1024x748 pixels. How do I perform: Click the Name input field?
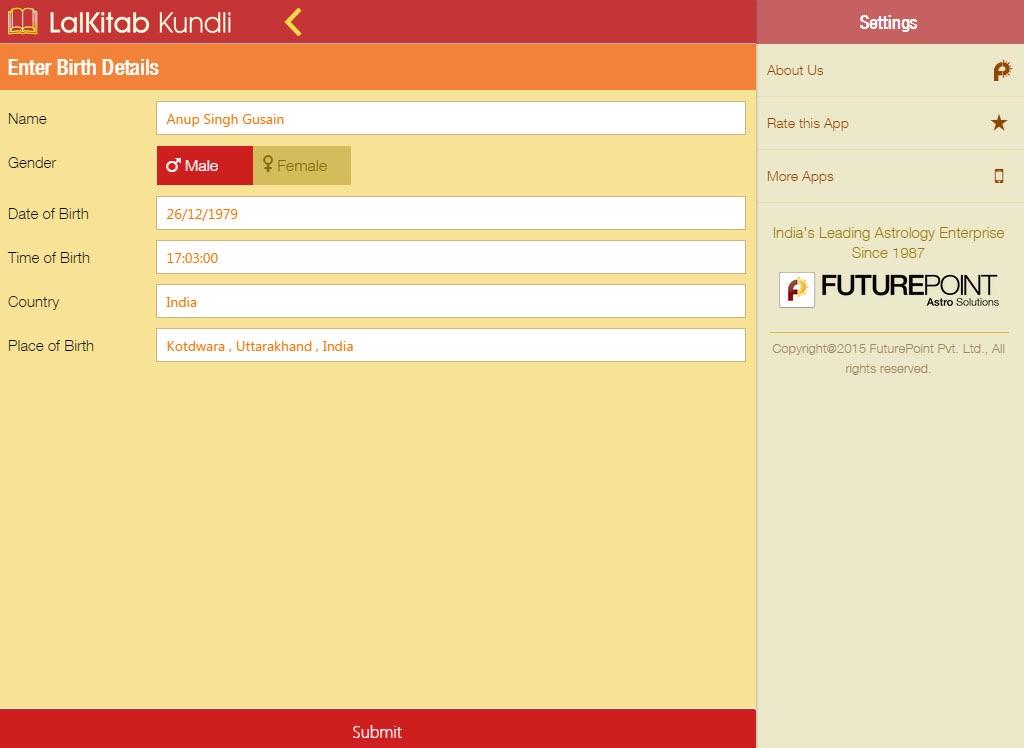[x=450, y=118]
